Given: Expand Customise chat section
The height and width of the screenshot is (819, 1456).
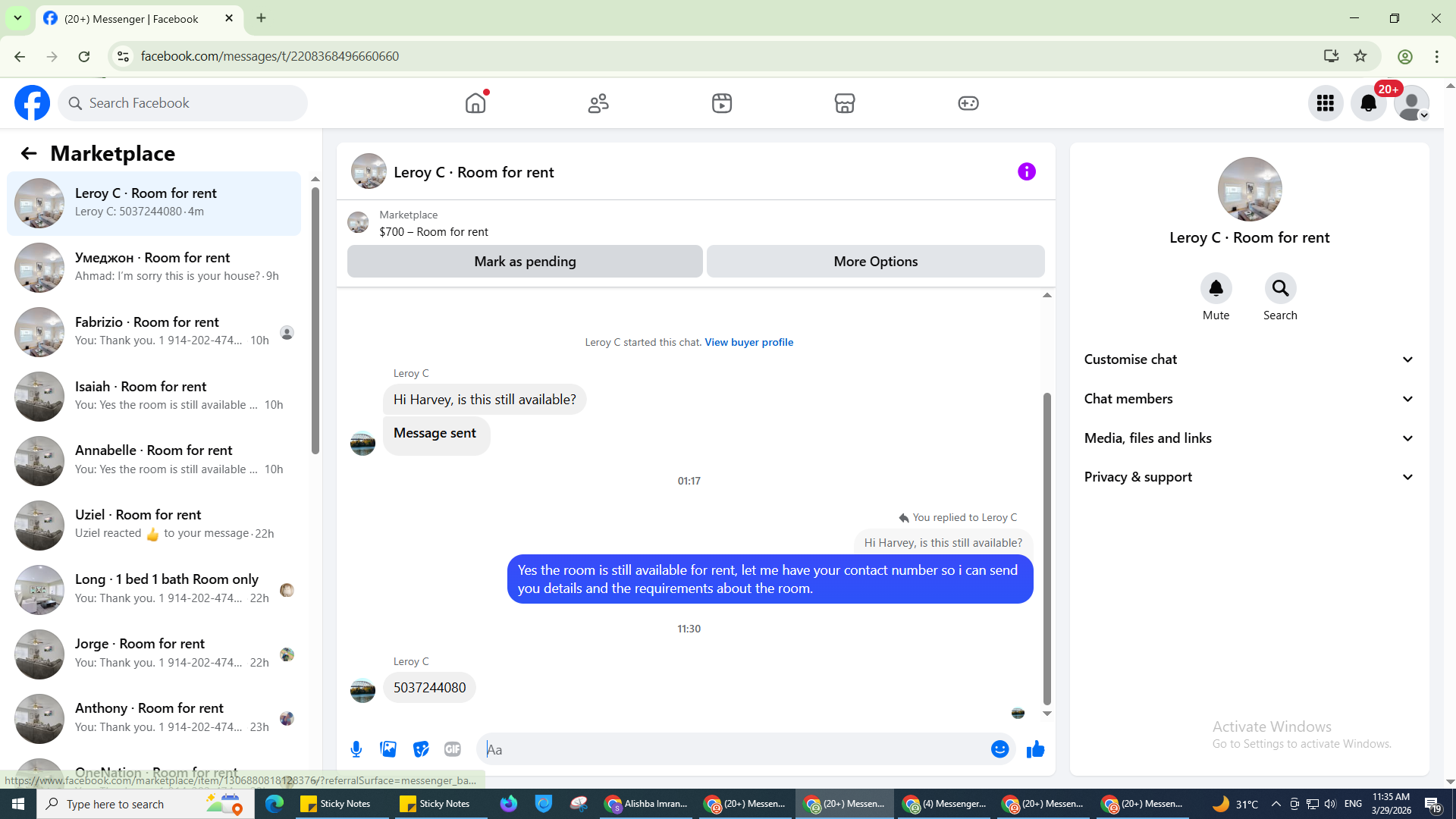Looking at the screenshot, I should point(1250,359).
